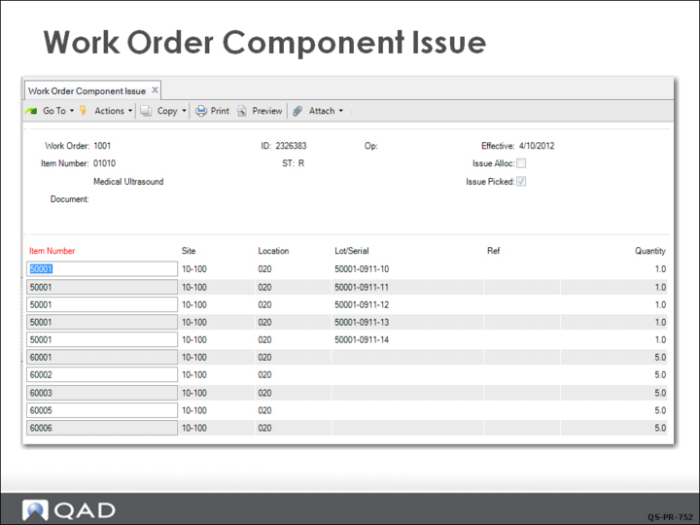Click the 60005 item number field
Viewport: 700px width, 525px height.
coord(102,410)
